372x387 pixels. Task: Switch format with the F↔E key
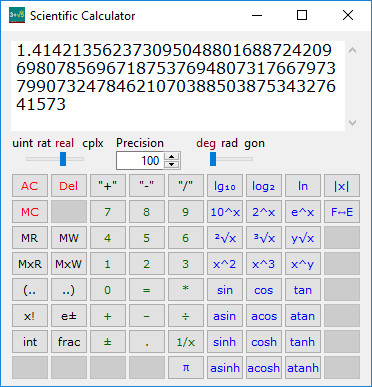(x=342, y=212)
